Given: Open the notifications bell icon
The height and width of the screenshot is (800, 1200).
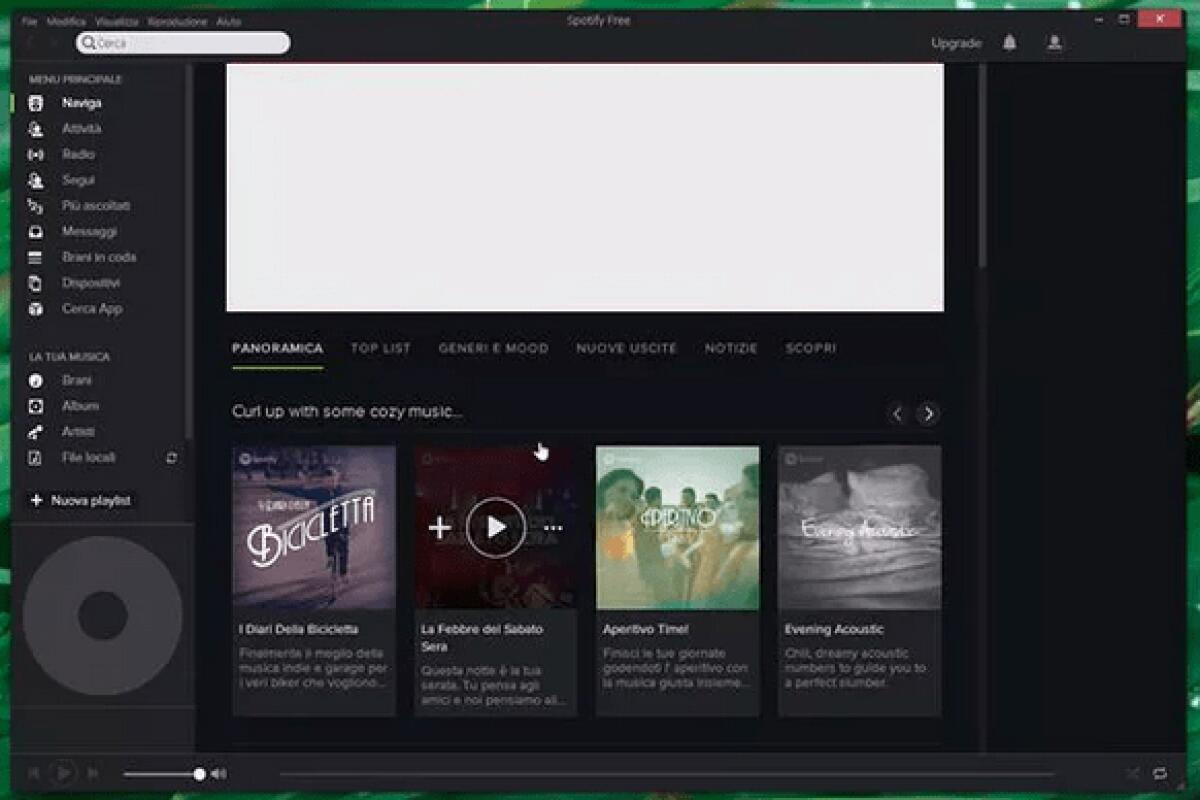Looking at the screenshot, I should pos(1009,43).
